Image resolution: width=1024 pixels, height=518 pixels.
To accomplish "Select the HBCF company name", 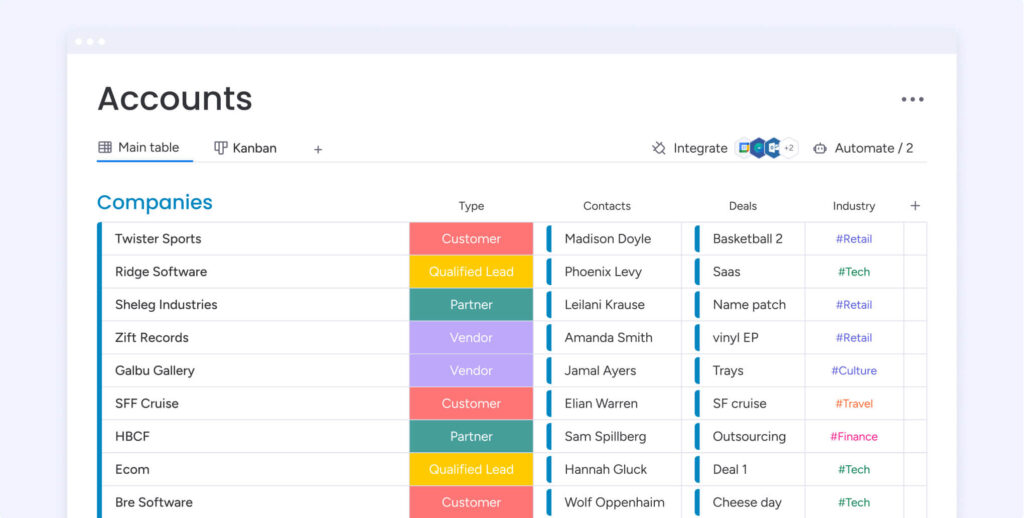I will click(132, 436).
